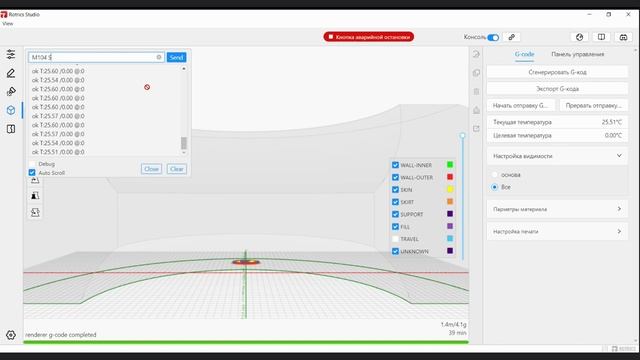Click the green progress bar at bottom
This screenshot has width=640, height=360.
click(246, 342)
